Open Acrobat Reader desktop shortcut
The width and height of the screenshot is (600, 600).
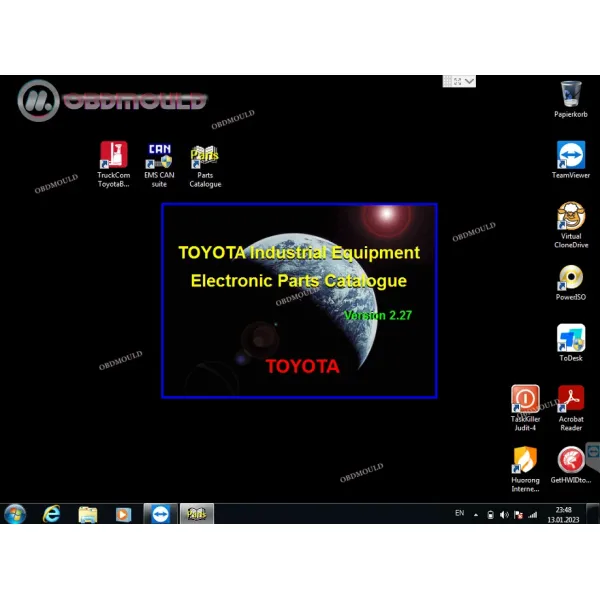[x=571, y=408]
